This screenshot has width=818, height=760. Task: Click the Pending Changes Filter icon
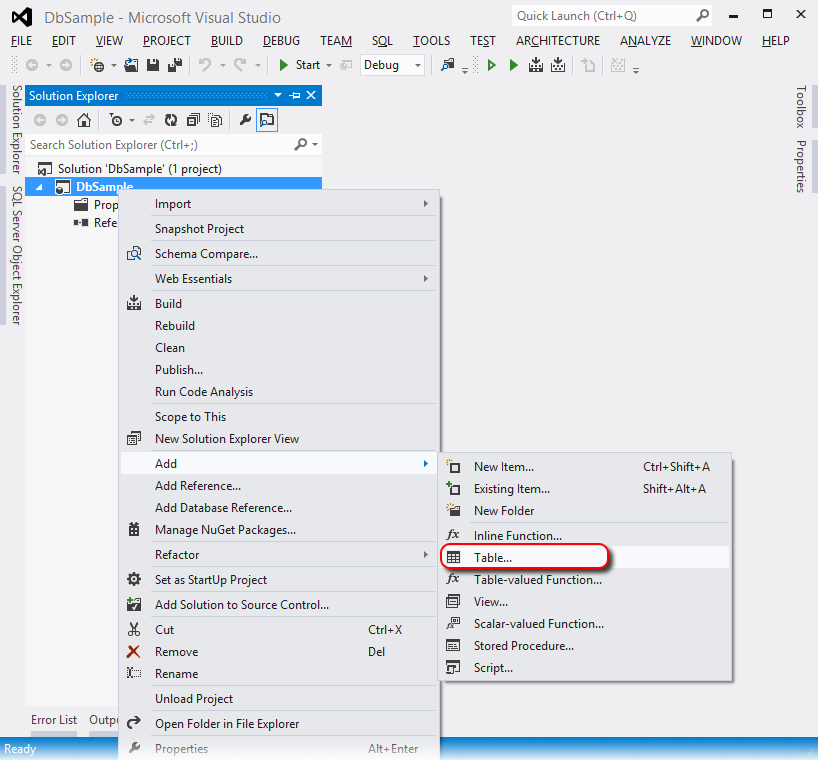tap(116, 120)
